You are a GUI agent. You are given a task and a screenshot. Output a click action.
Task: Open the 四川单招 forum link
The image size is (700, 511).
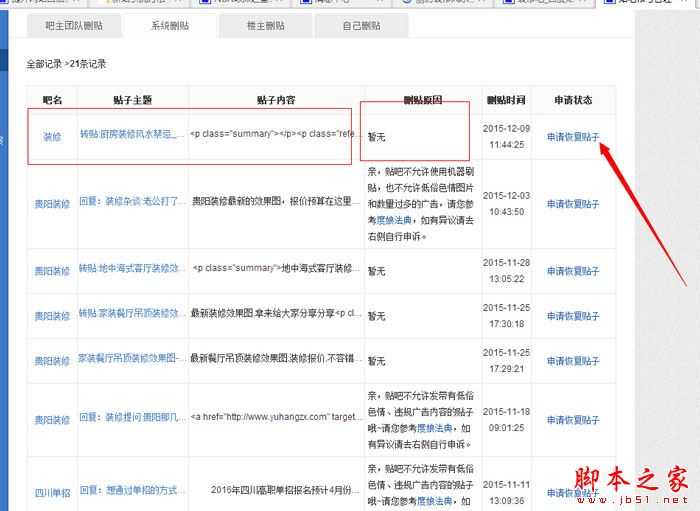pos(52,491)
